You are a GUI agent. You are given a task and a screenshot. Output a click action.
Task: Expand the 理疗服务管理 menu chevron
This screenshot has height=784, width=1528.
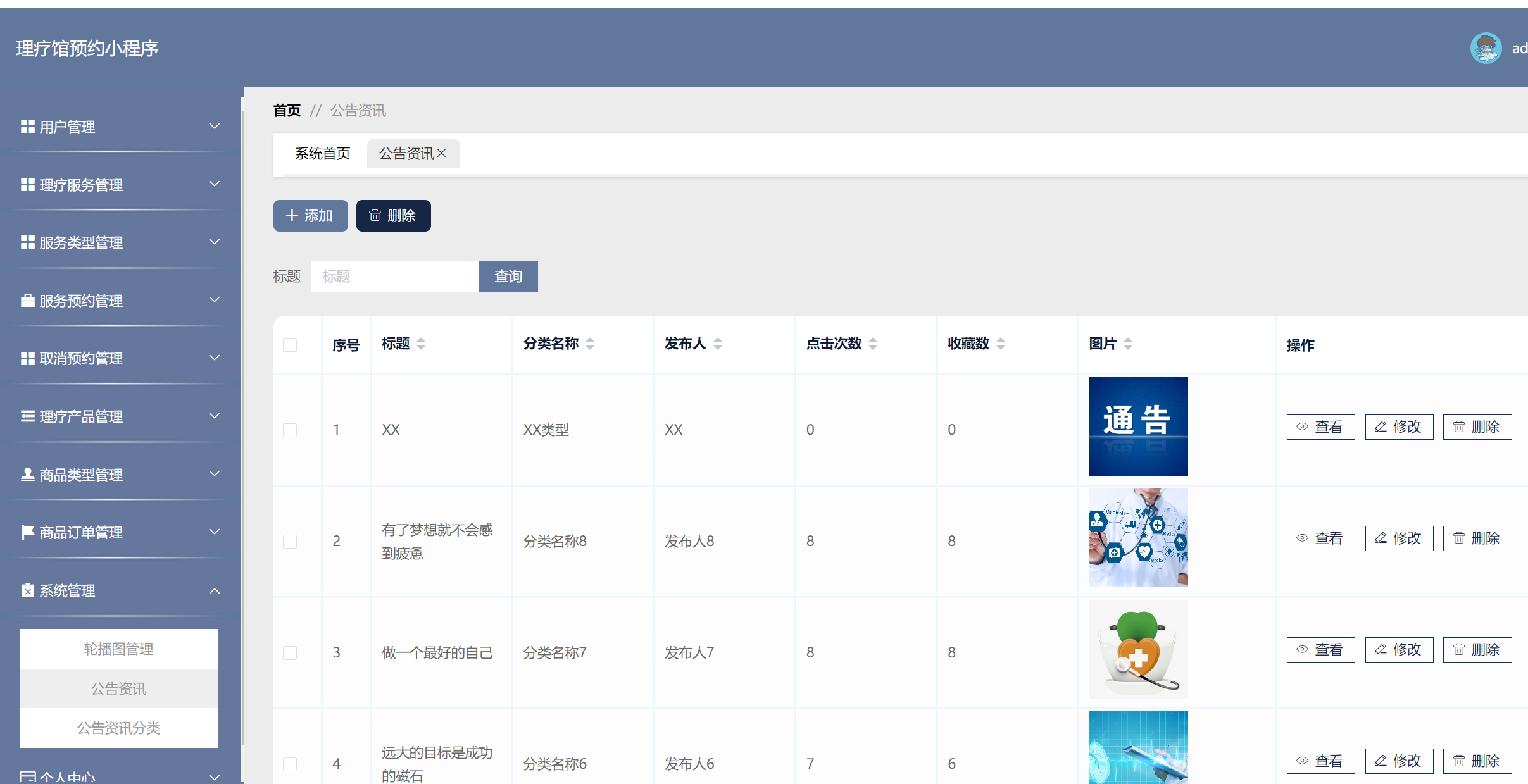(215, 184)
